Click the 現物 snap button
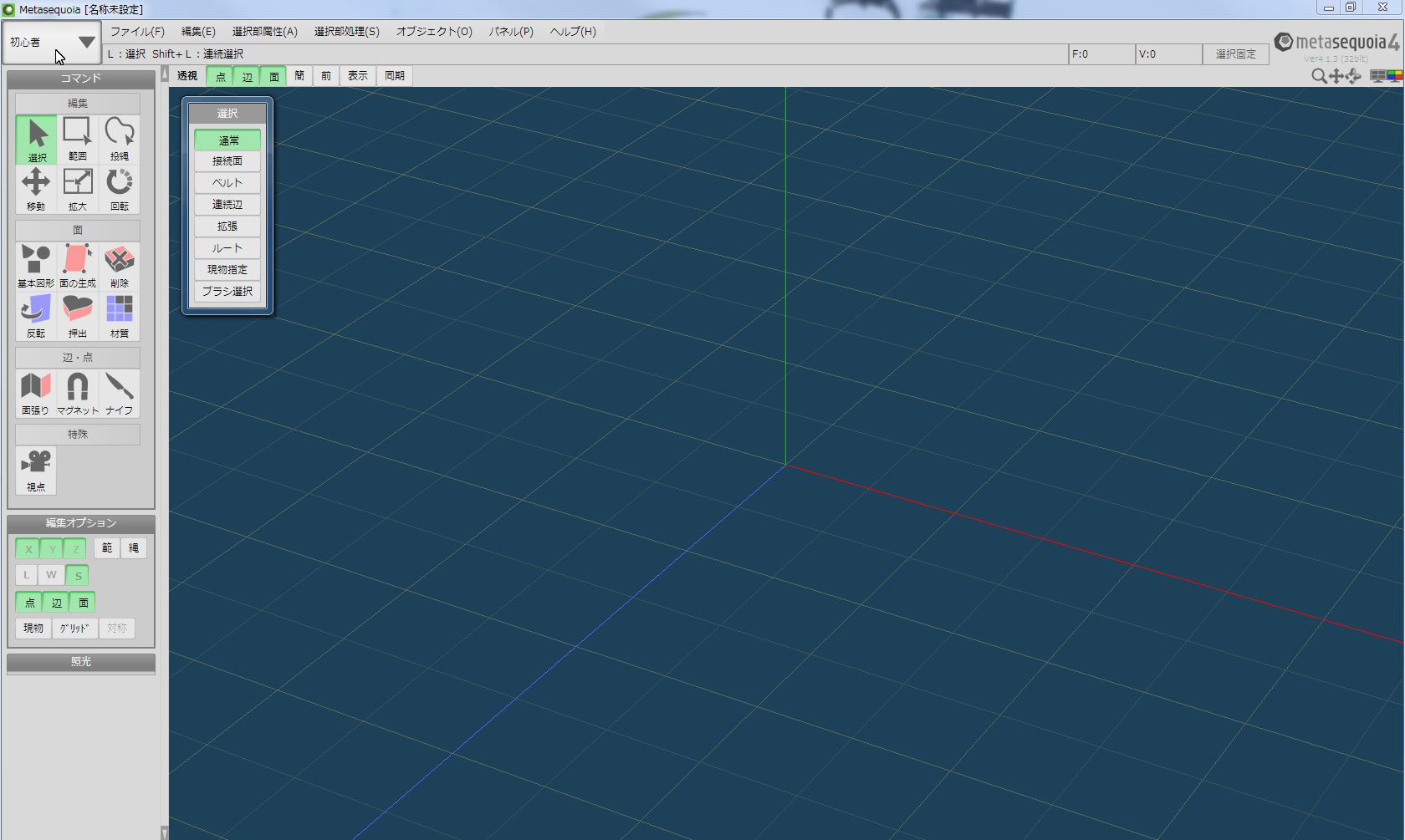 [x=33, y=629]
